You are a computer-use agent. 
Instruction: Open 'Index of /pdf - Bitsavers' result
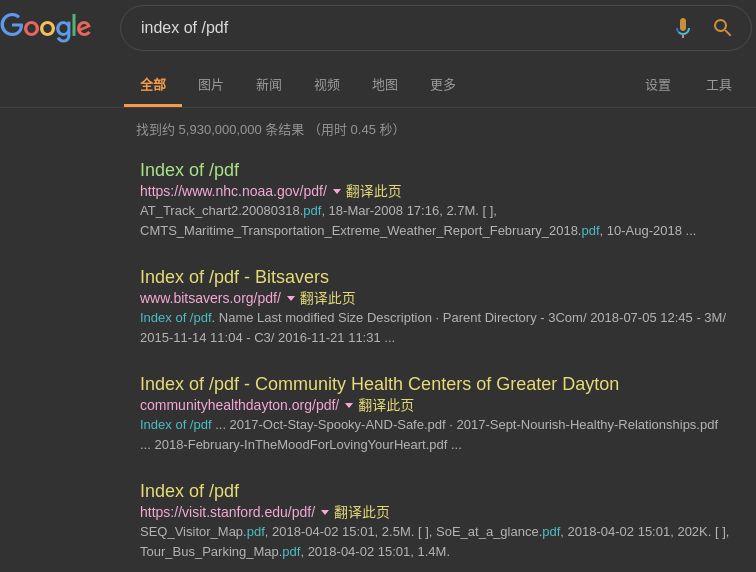pyautogui.click(x=234, y=277)
